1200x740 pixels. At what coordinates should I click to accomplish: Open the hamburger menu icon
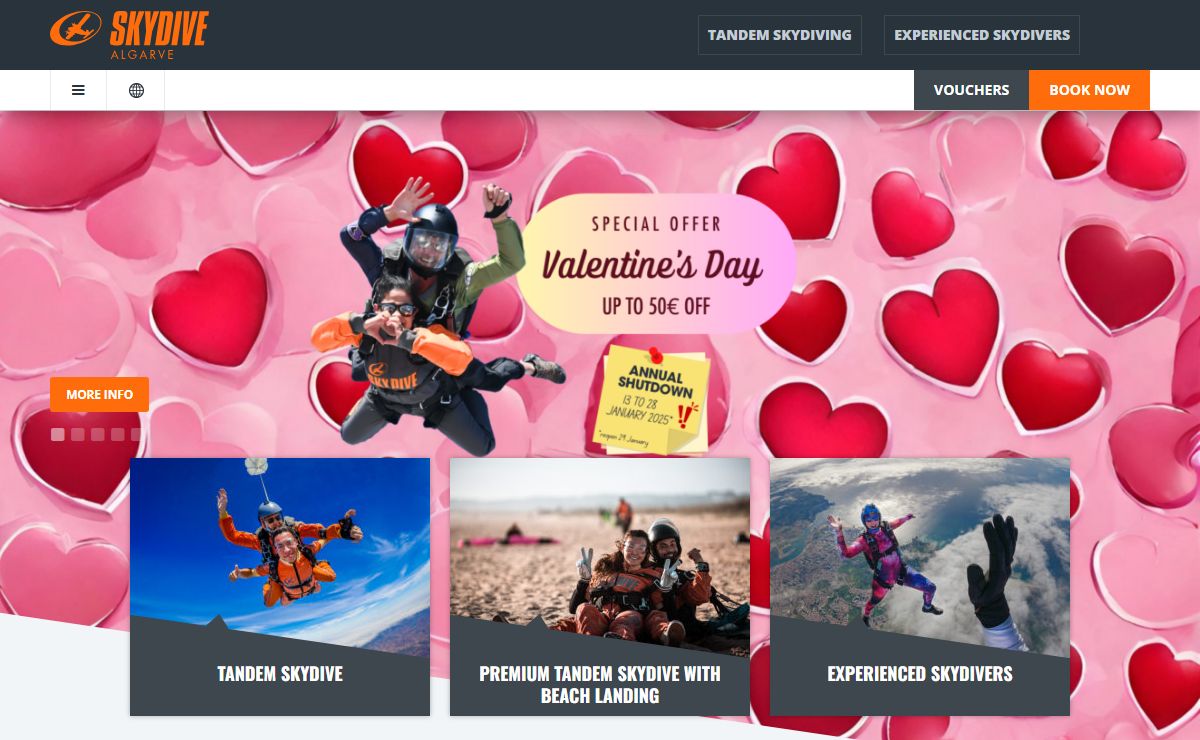click(78, 90)
